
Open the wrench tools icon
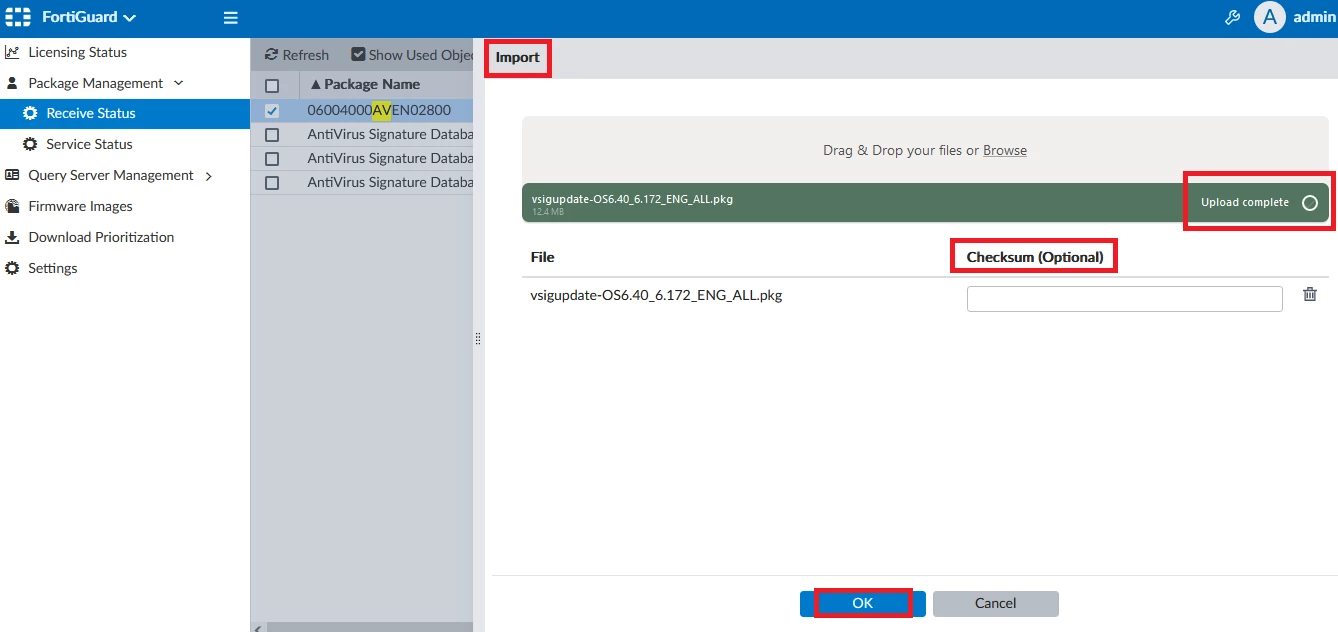[1232, 17]
